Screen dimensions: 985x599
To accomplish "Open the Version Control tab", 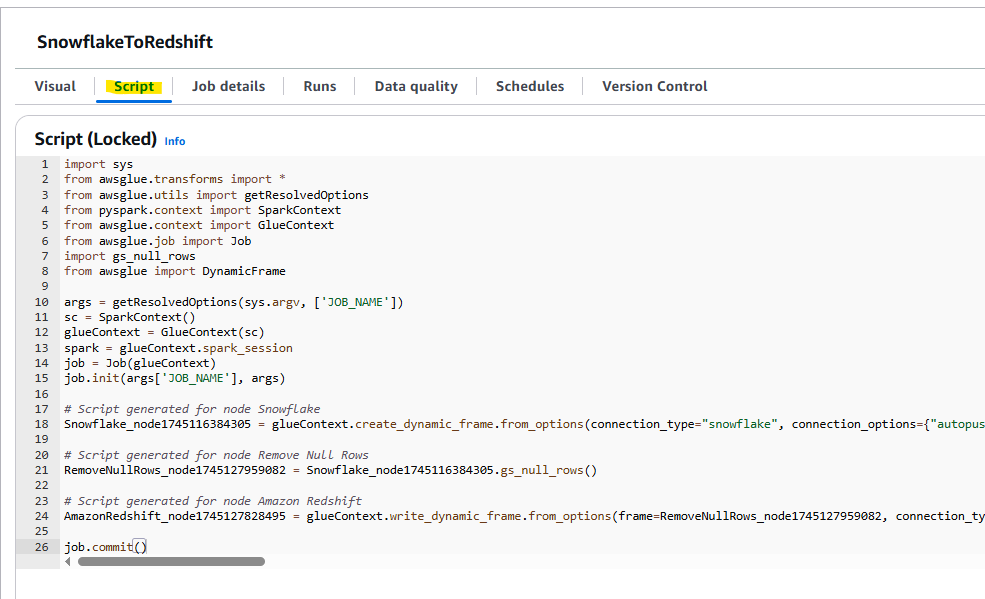I will pos(655,86).
